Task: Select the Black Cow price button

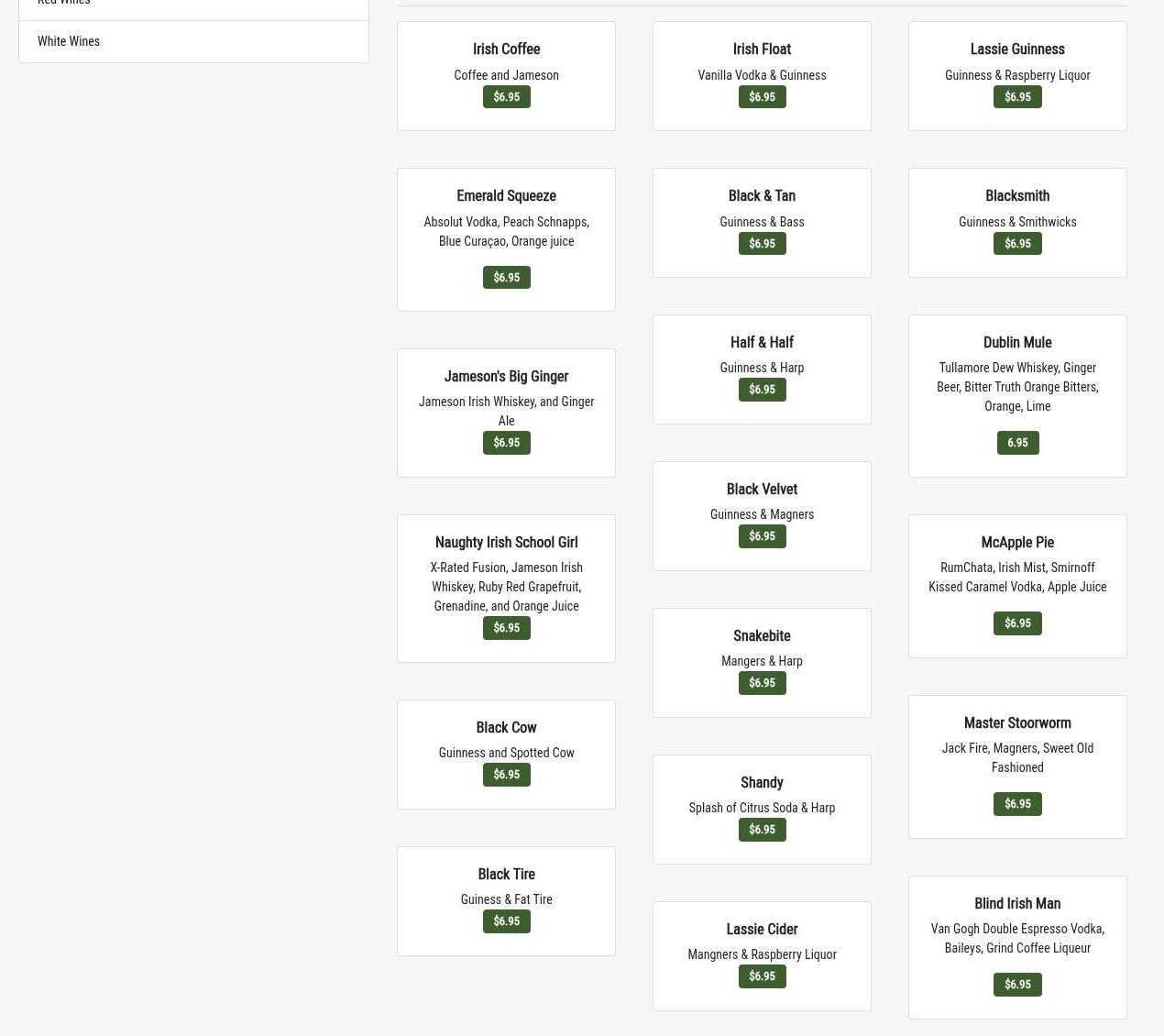Action: (x=506, y=775)
